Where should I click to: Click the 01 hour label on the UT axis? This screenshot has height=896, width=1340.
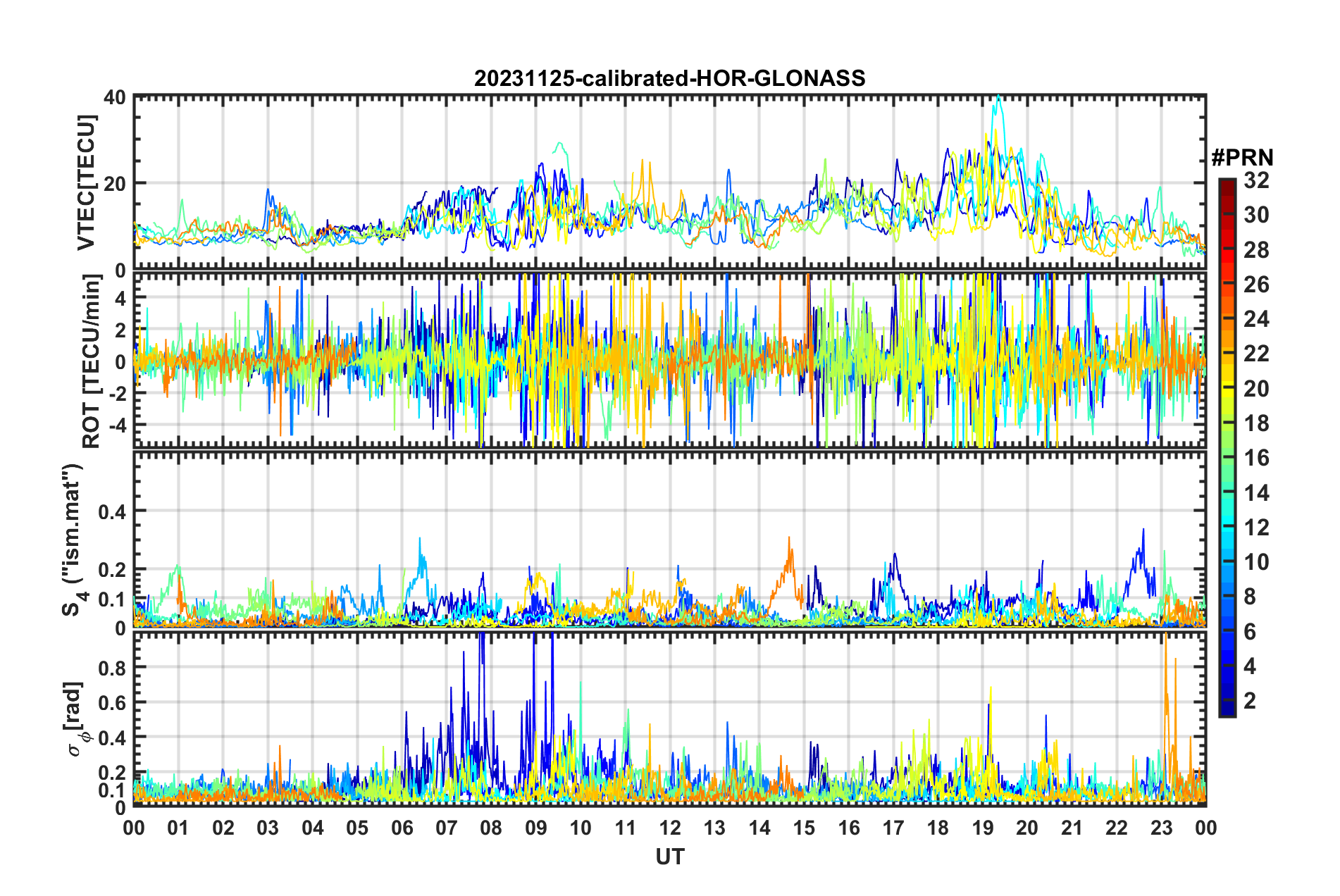178,828
